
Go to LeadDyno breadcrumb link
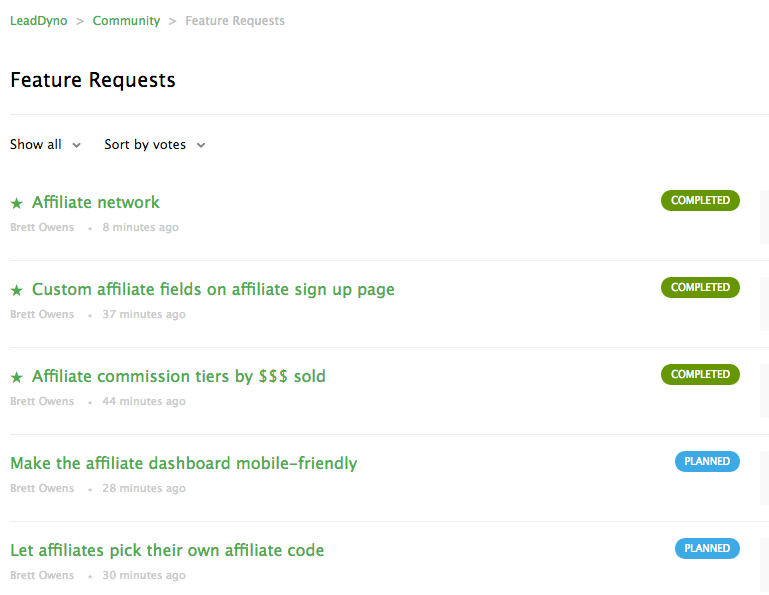[39, 21]
